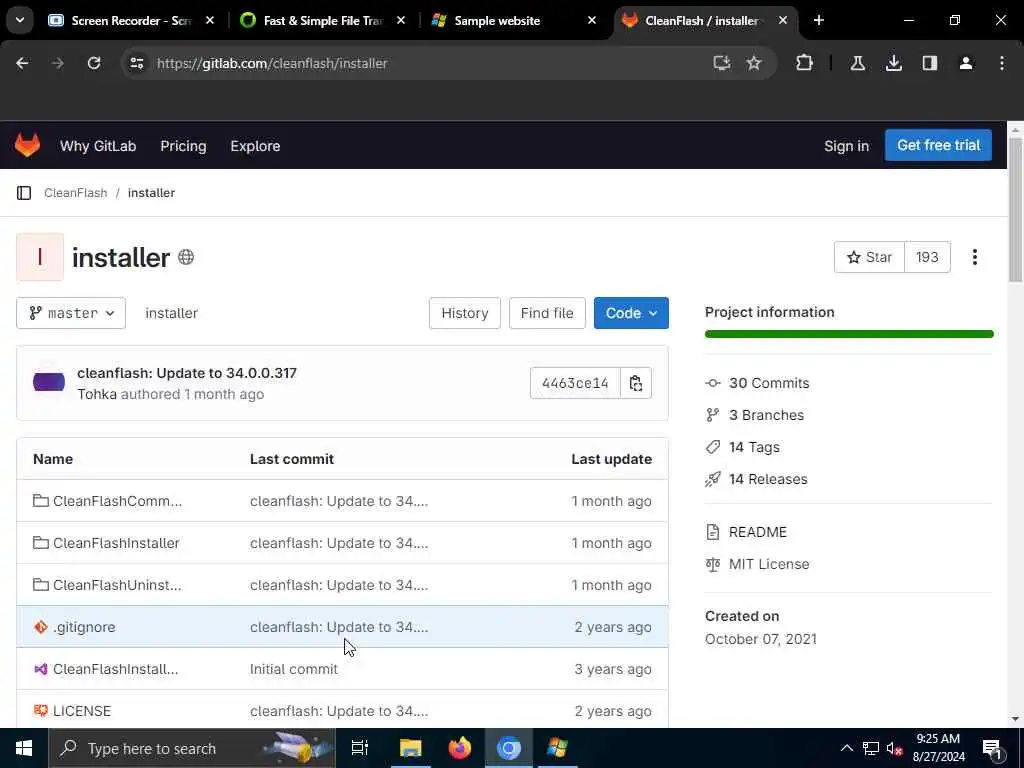Viewport: 1024px width, 768px height.
Task: Go back to previous page
Action: click(x=22, y=63)
